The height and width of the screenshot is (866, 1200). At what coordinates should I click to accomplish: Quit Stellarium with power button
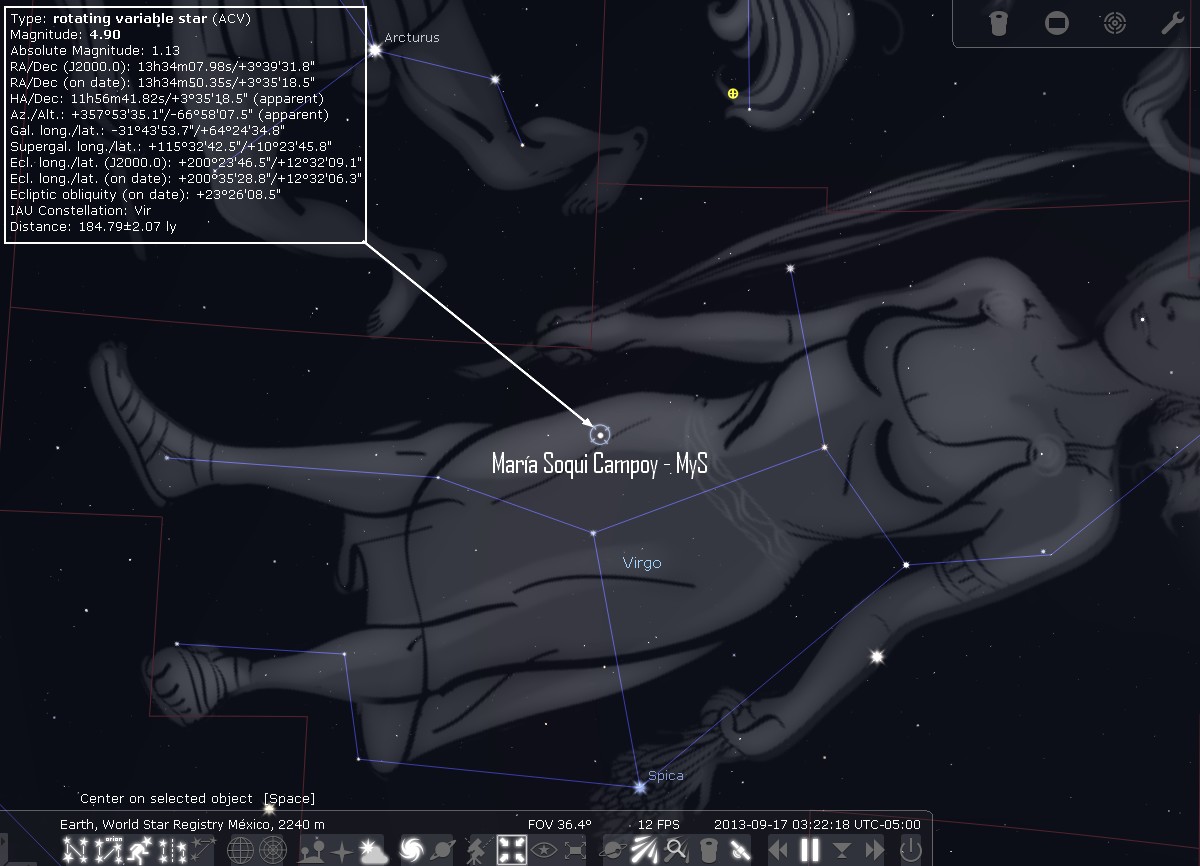pos(911,851)
